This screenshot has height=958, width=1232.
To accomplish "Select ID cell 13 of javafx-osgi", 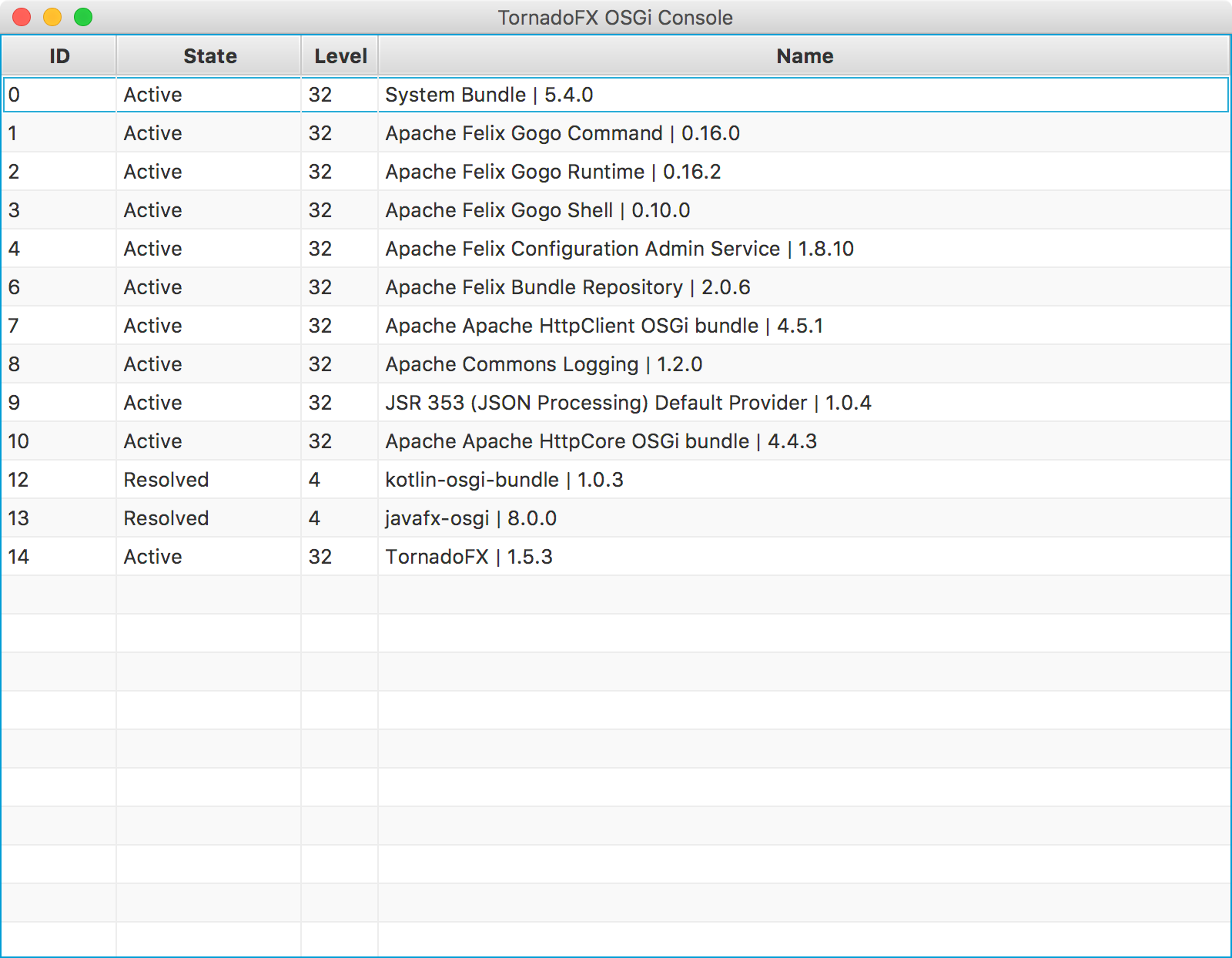I will coord(59,518).
